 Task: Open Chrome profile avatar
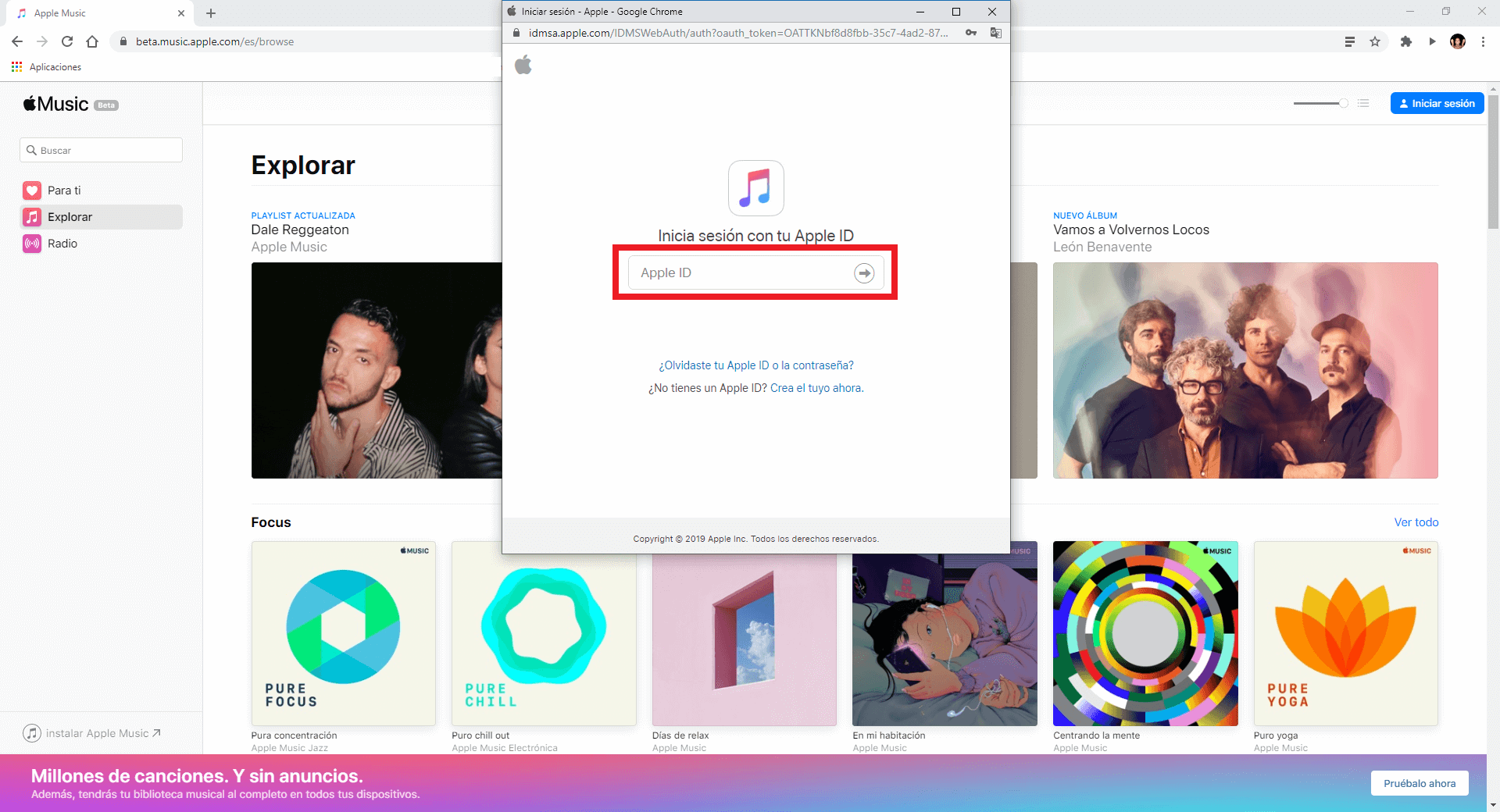(1458, 41)
